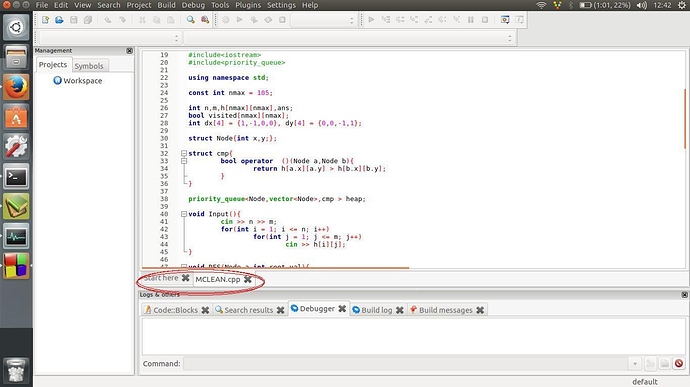The height and width of the screenshot is (387, 690).
Task: Open the left code completion scope combo box
Action: click(x=110, y=38)
